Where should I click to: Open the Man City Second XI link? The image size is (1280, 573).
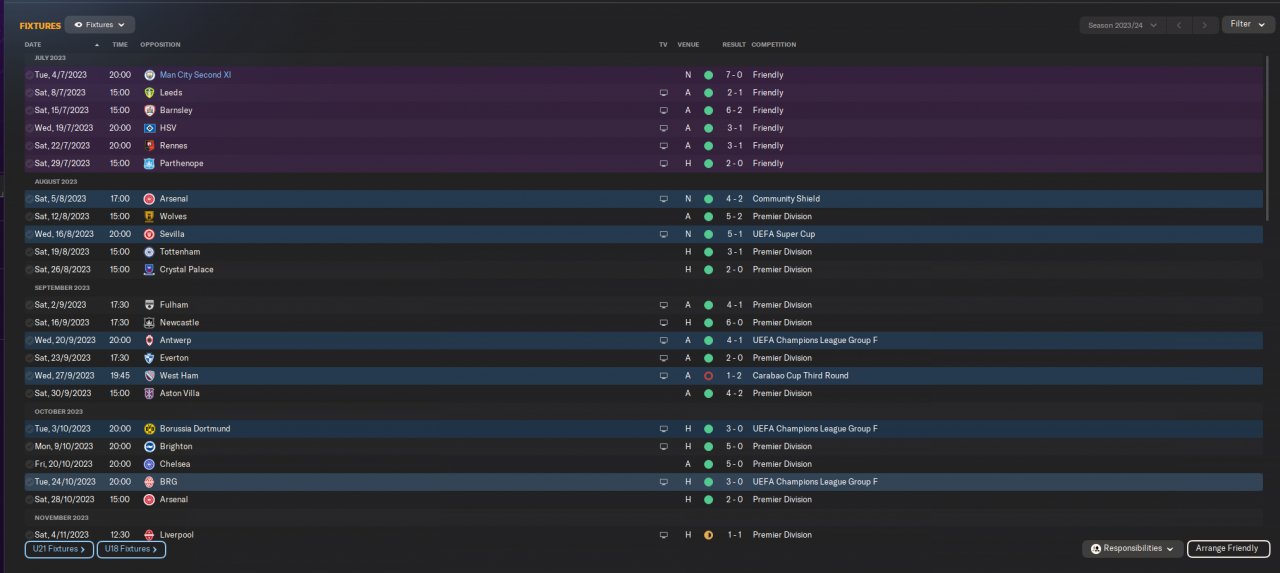tap(195, 75)
